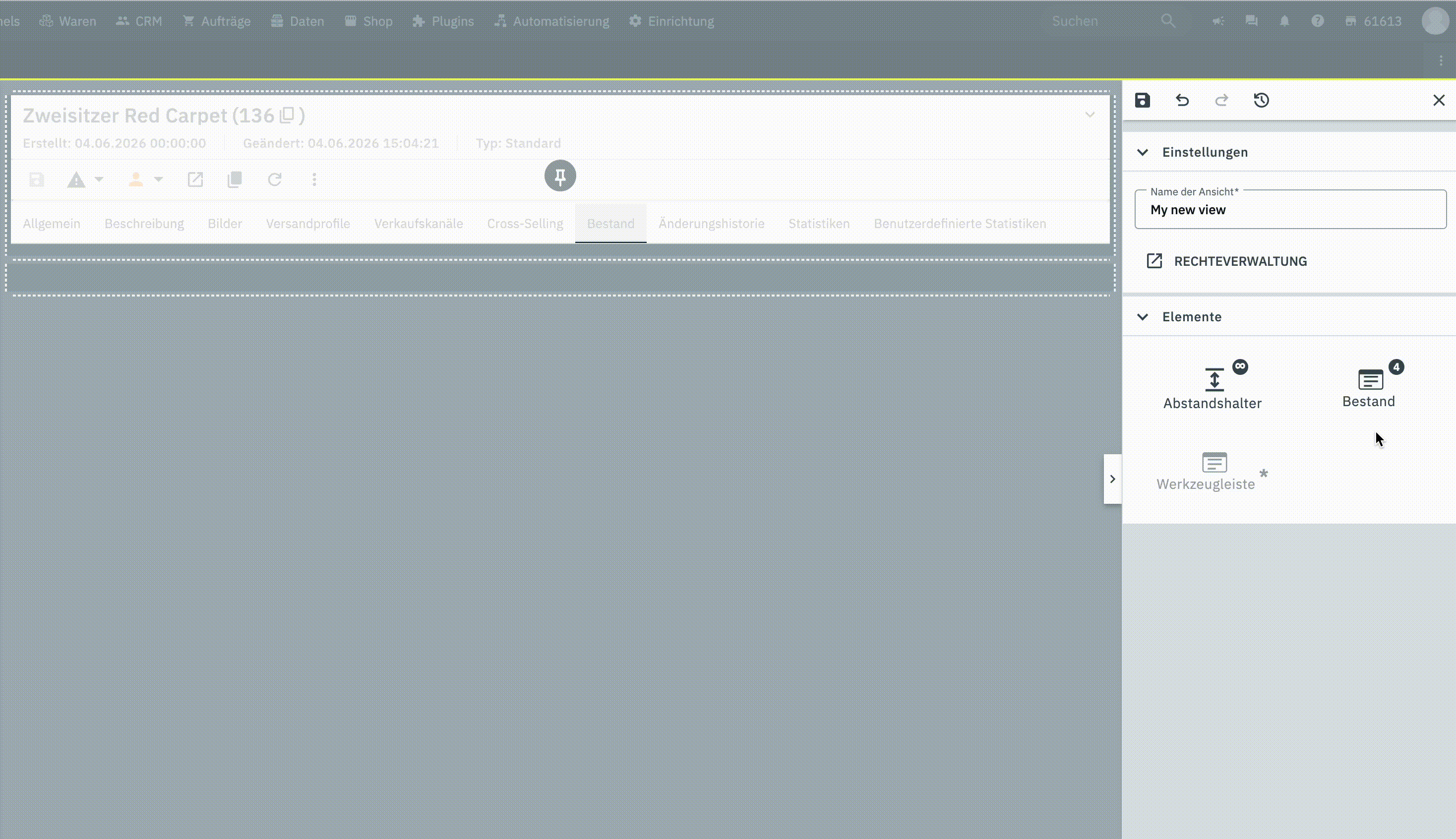Close the editor side panel

point(1439,100)
